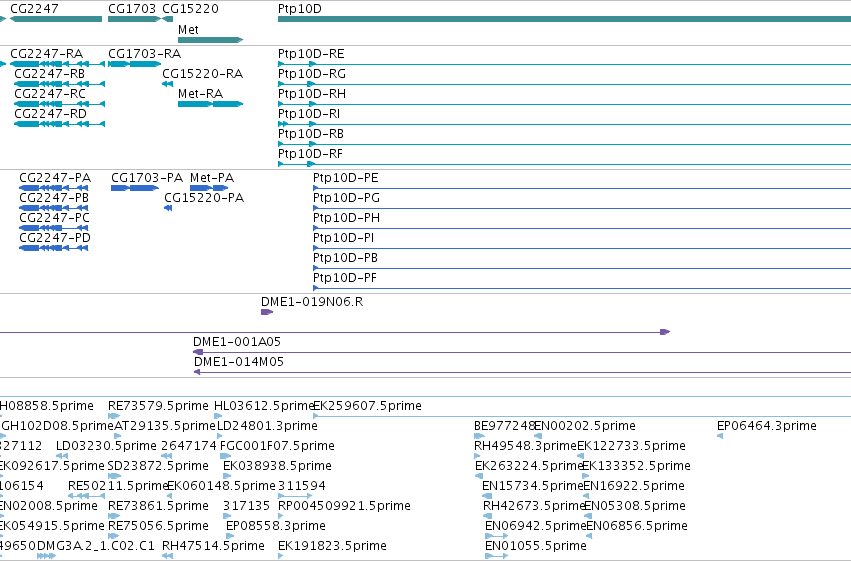Click protein CG2247-PC
This screenshot has height=561, width=851.
54,228
